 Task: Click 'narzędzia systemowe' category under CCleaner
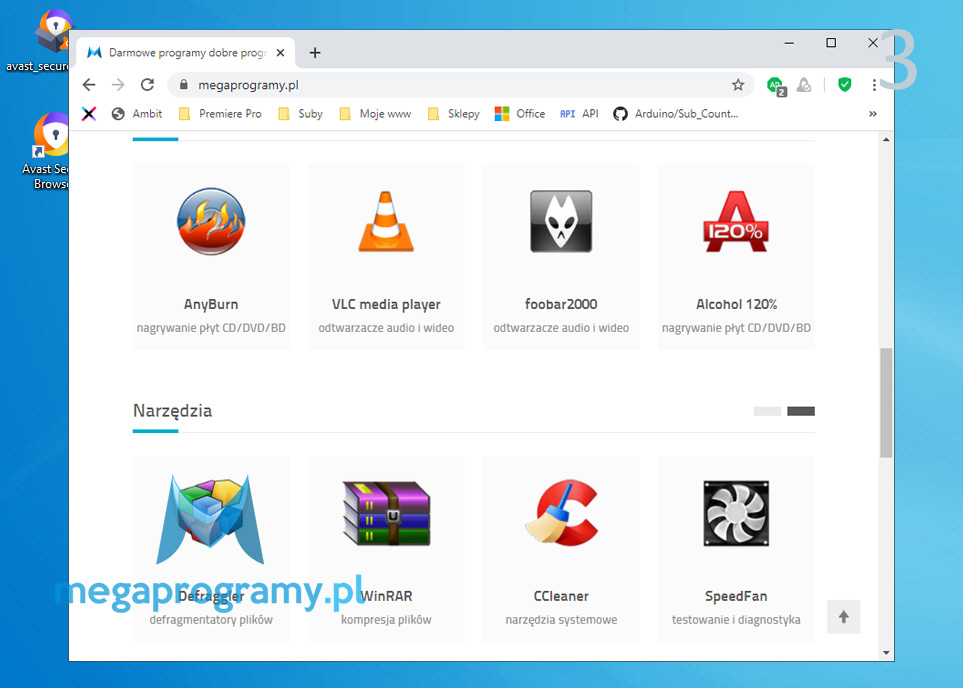click(x=561, y=620)
